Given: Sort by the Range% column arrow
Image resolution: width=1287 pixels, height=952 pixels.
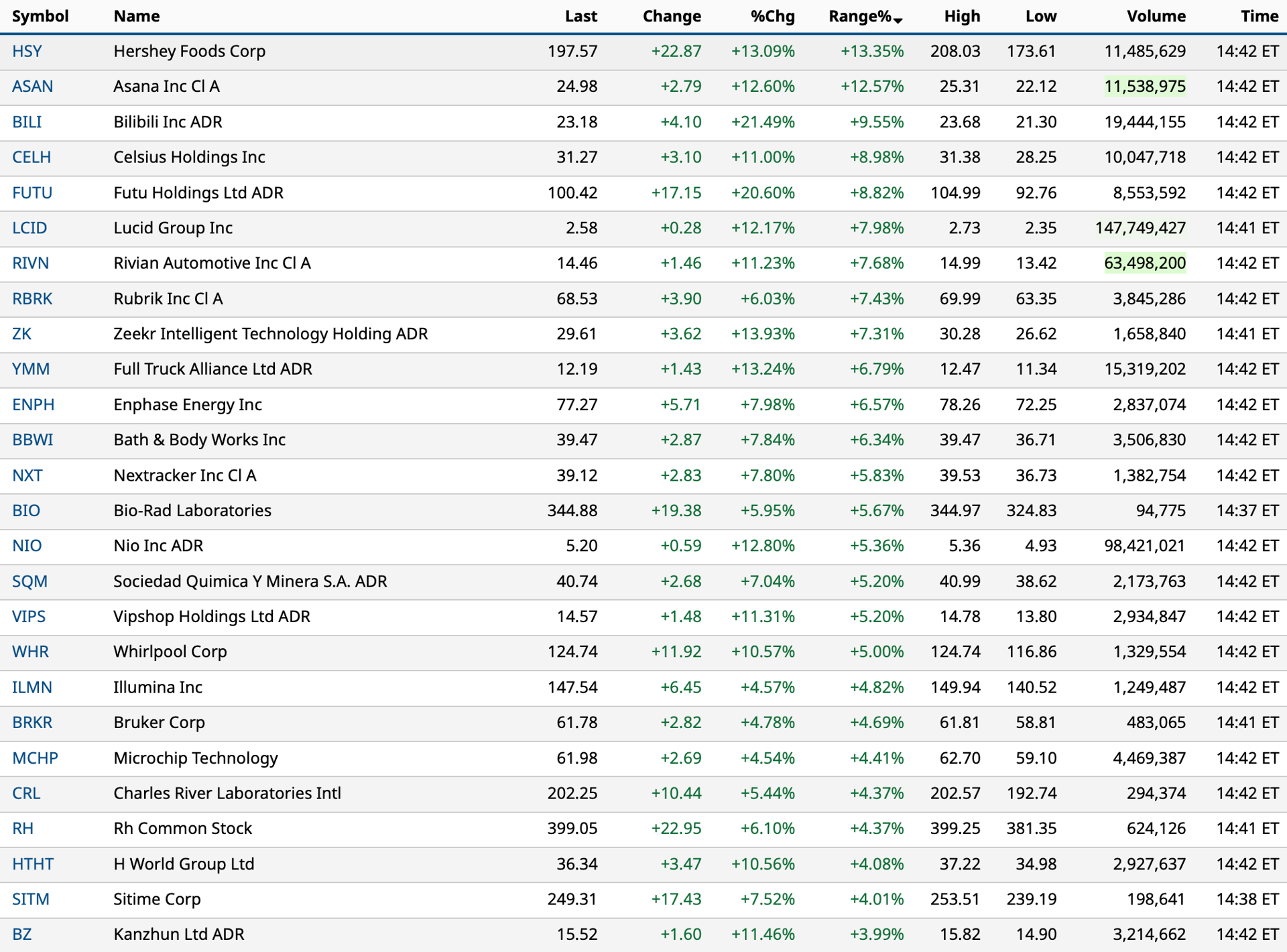Looking at the screenshot, I should (898, 21).
